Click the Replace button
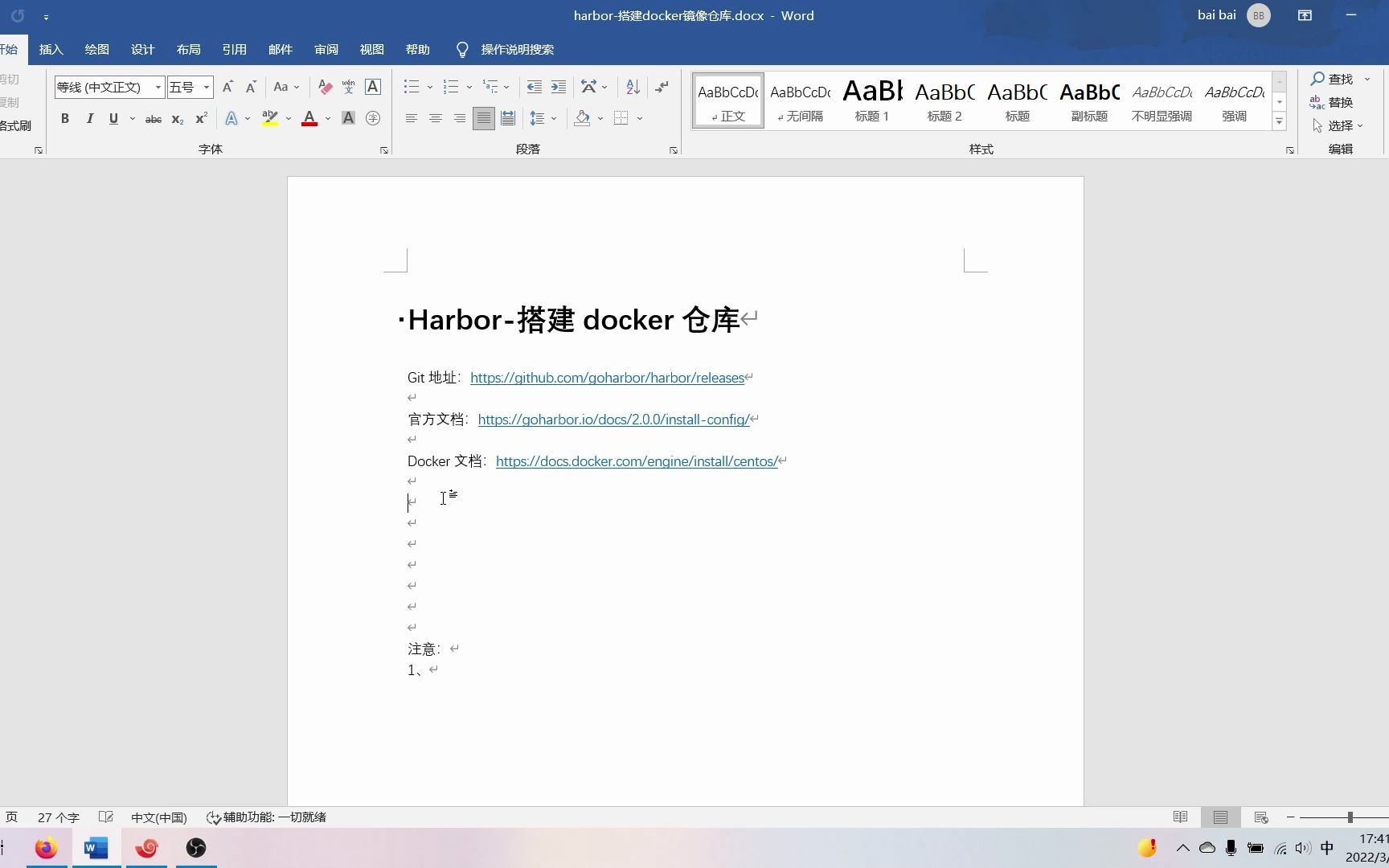1389x868 pixels. (x=1332, y=102)
